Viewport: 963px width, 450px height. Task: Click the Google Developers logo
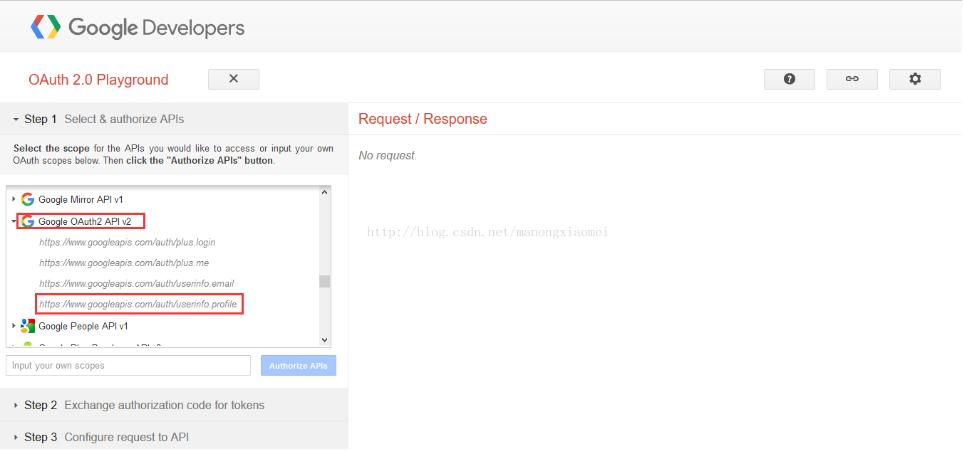pos(138,28)
